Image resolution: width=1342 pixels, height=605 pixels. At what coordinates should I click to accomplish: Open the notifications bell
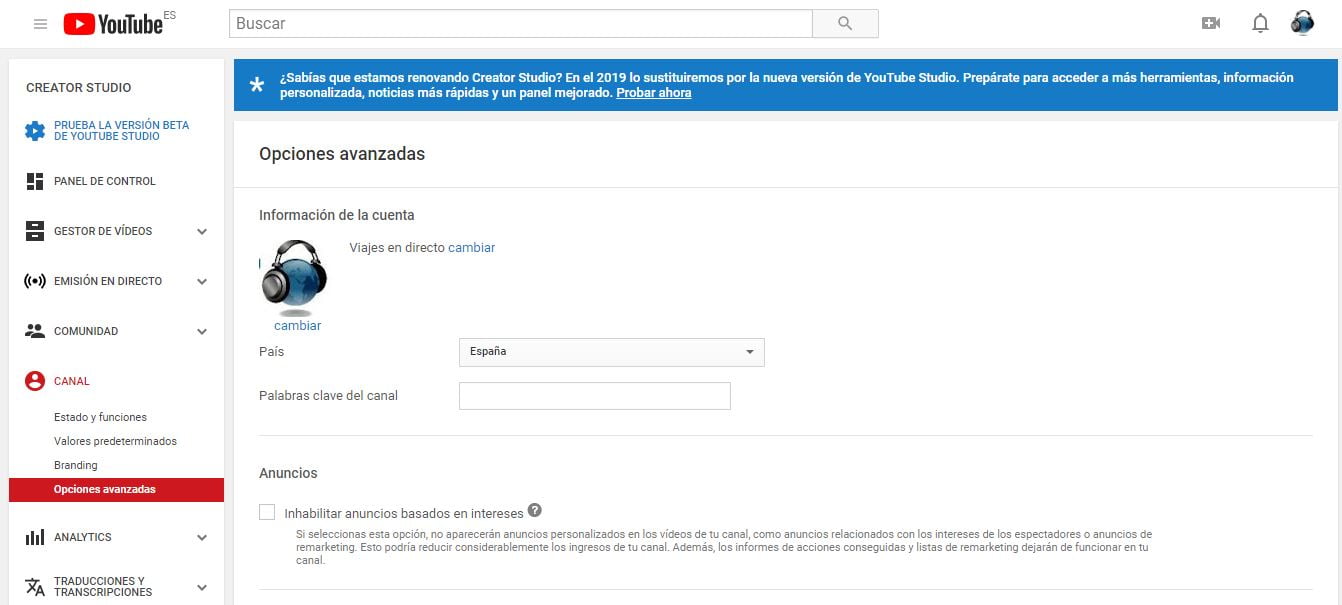[1260, 23]
